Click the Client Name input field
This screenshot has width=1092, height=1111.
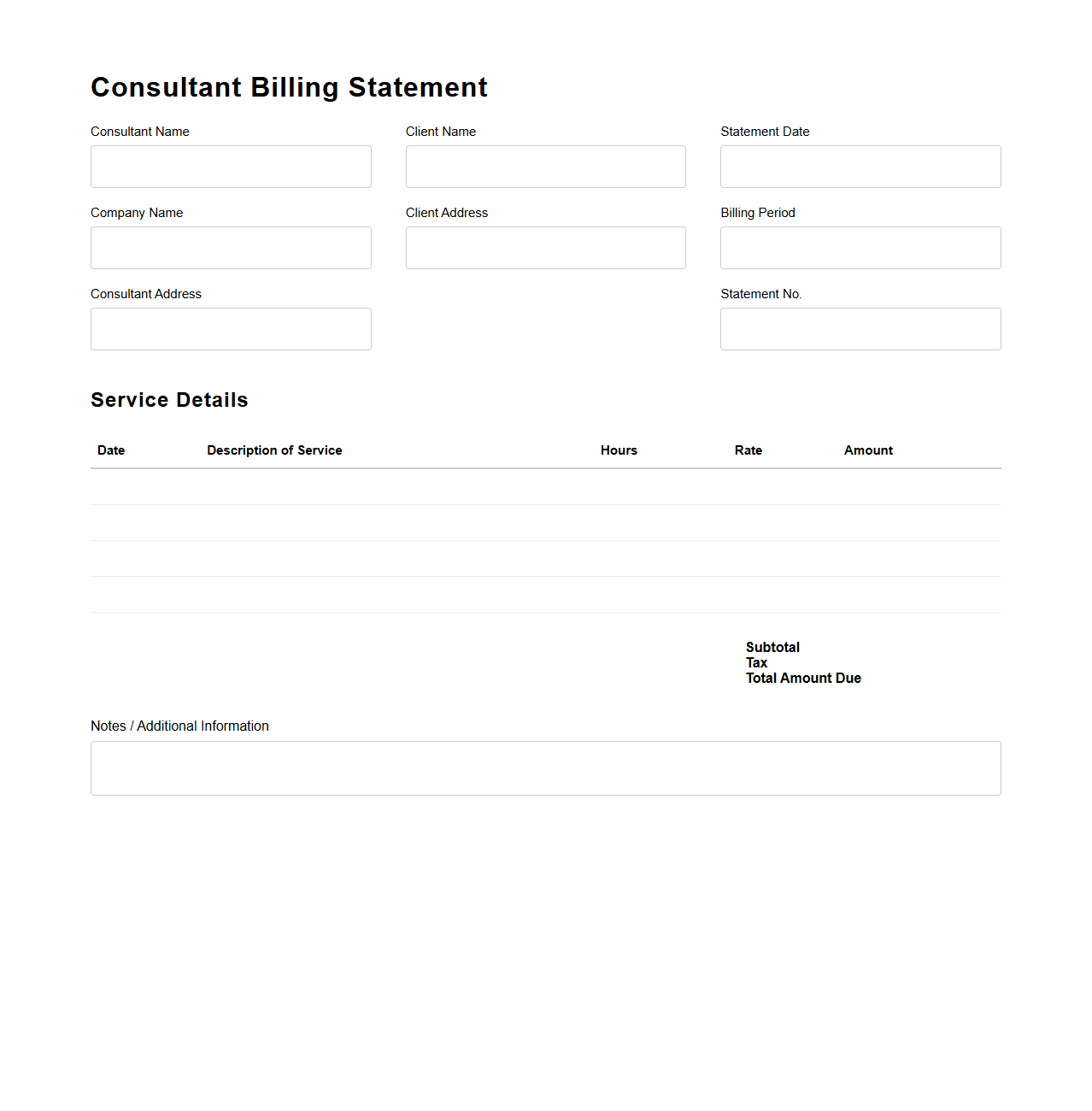545,166
